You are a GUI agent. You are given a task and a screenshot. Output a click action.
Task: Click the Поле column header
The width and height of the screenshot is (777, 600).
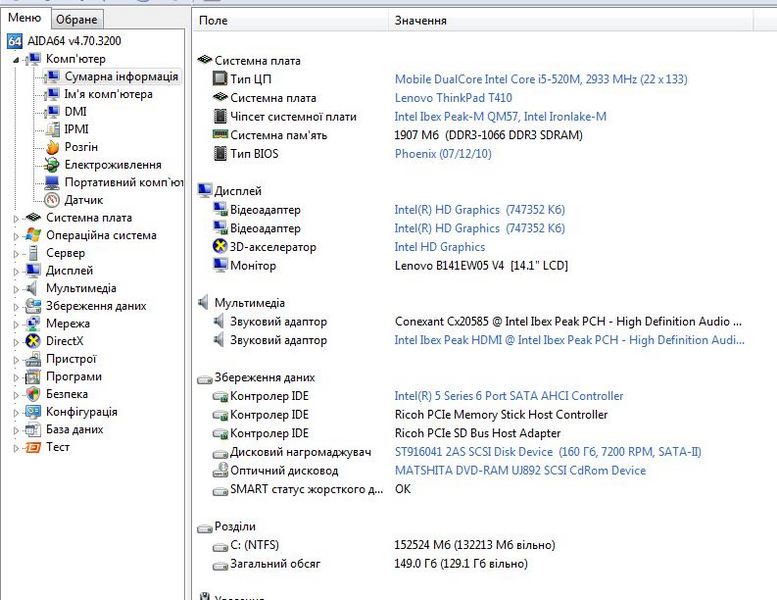click(213, 20)
